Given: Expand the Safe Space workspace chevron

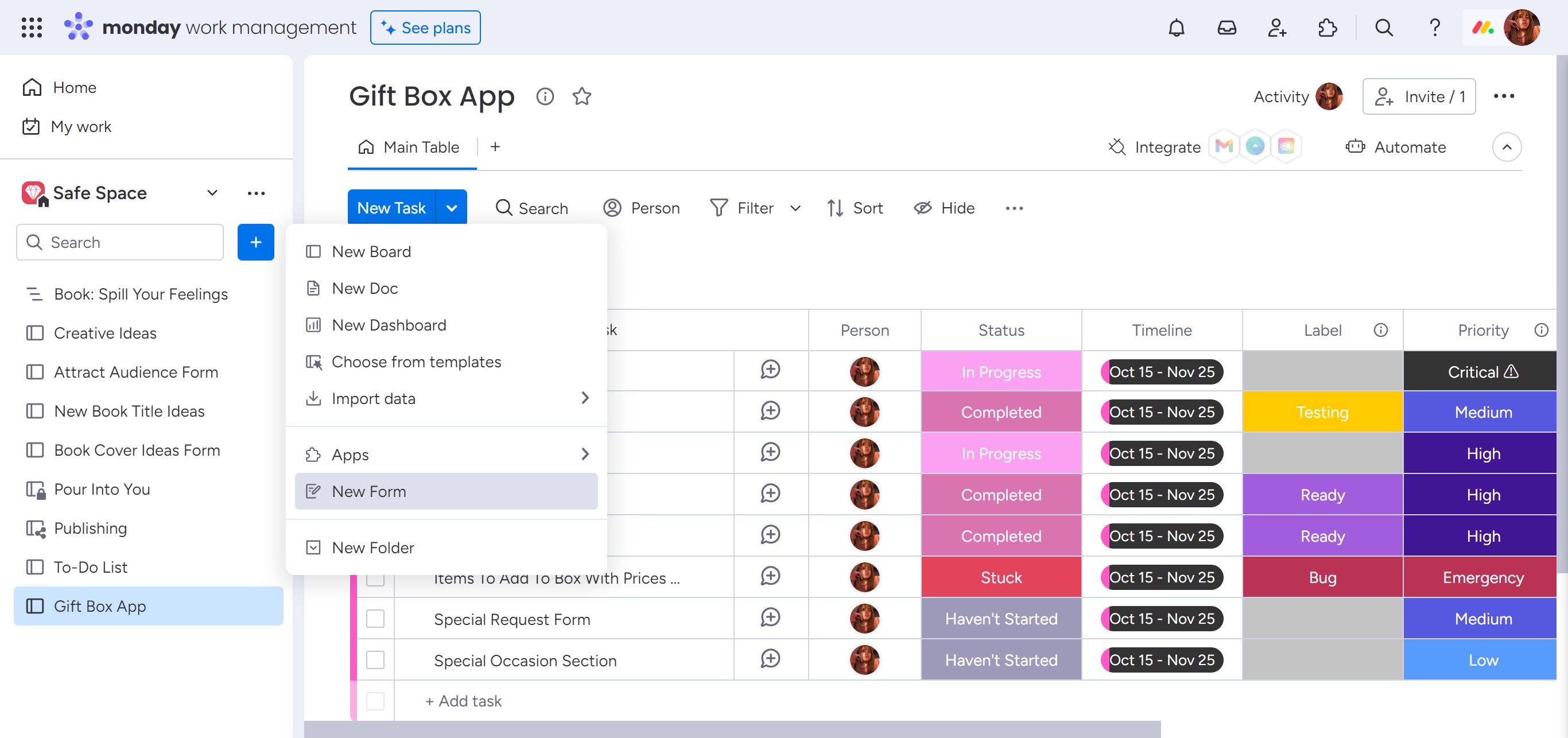Looking at the screenshot, I should pos(212,193).
